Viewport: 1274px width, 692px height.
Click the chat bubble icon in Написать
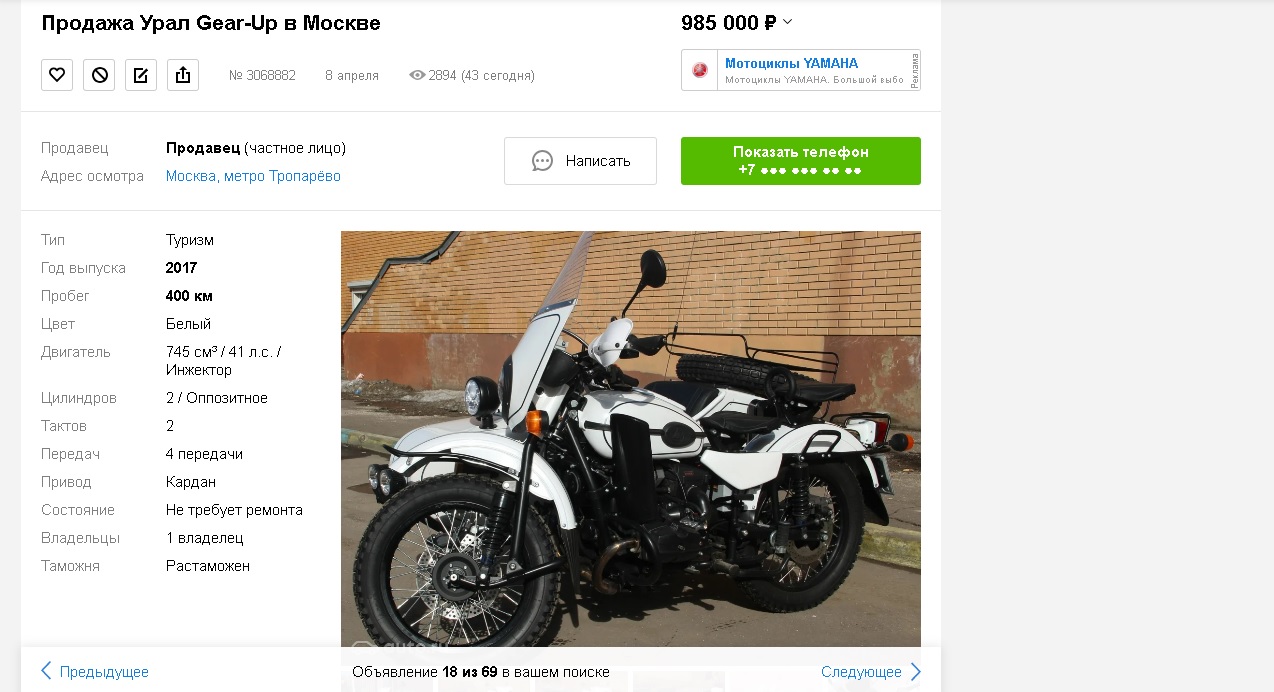542,161
